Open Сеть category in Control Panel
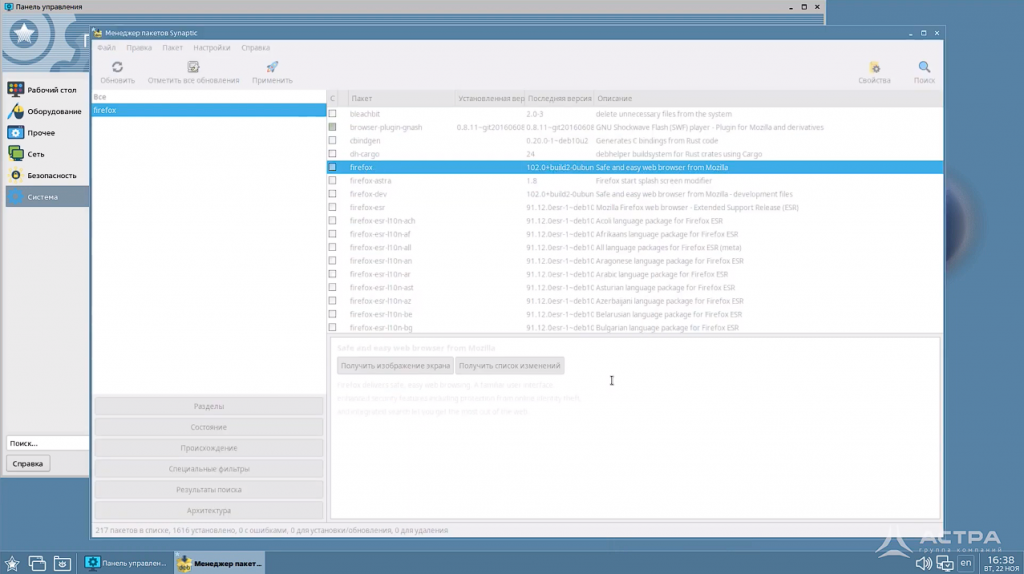 click(x=47, y=154)
